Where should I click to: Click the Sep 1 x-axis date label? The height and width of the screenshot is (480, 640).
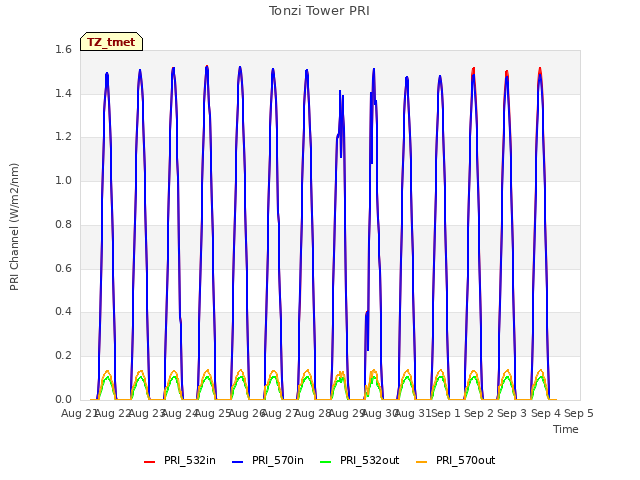(x=446, y=413)
